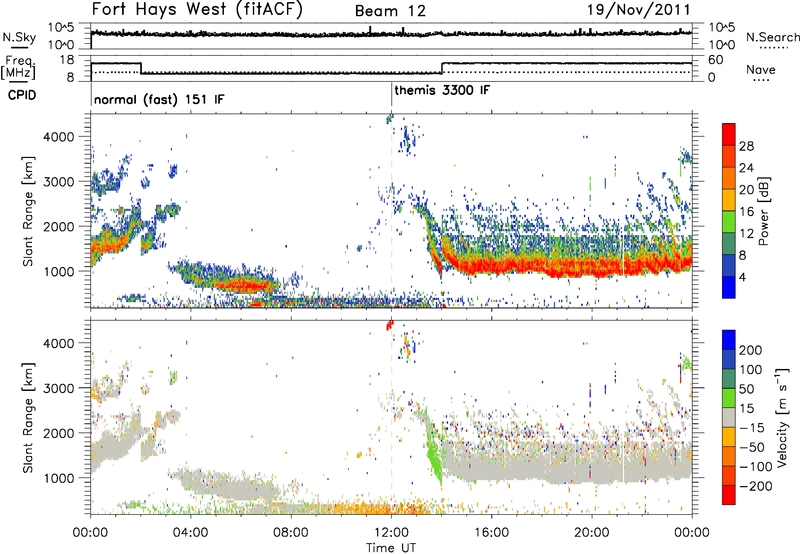Click the "200" velocity colorbar tick
Image resolution: width=800 pixels, height=554 pixels.
coord(751,350)
